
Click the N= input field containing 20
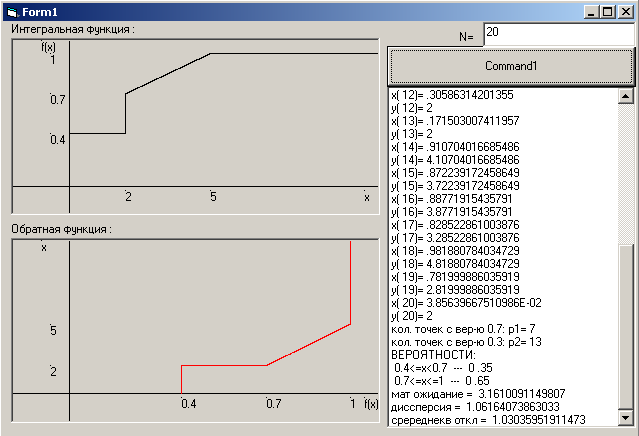click(x=558, y=33)
